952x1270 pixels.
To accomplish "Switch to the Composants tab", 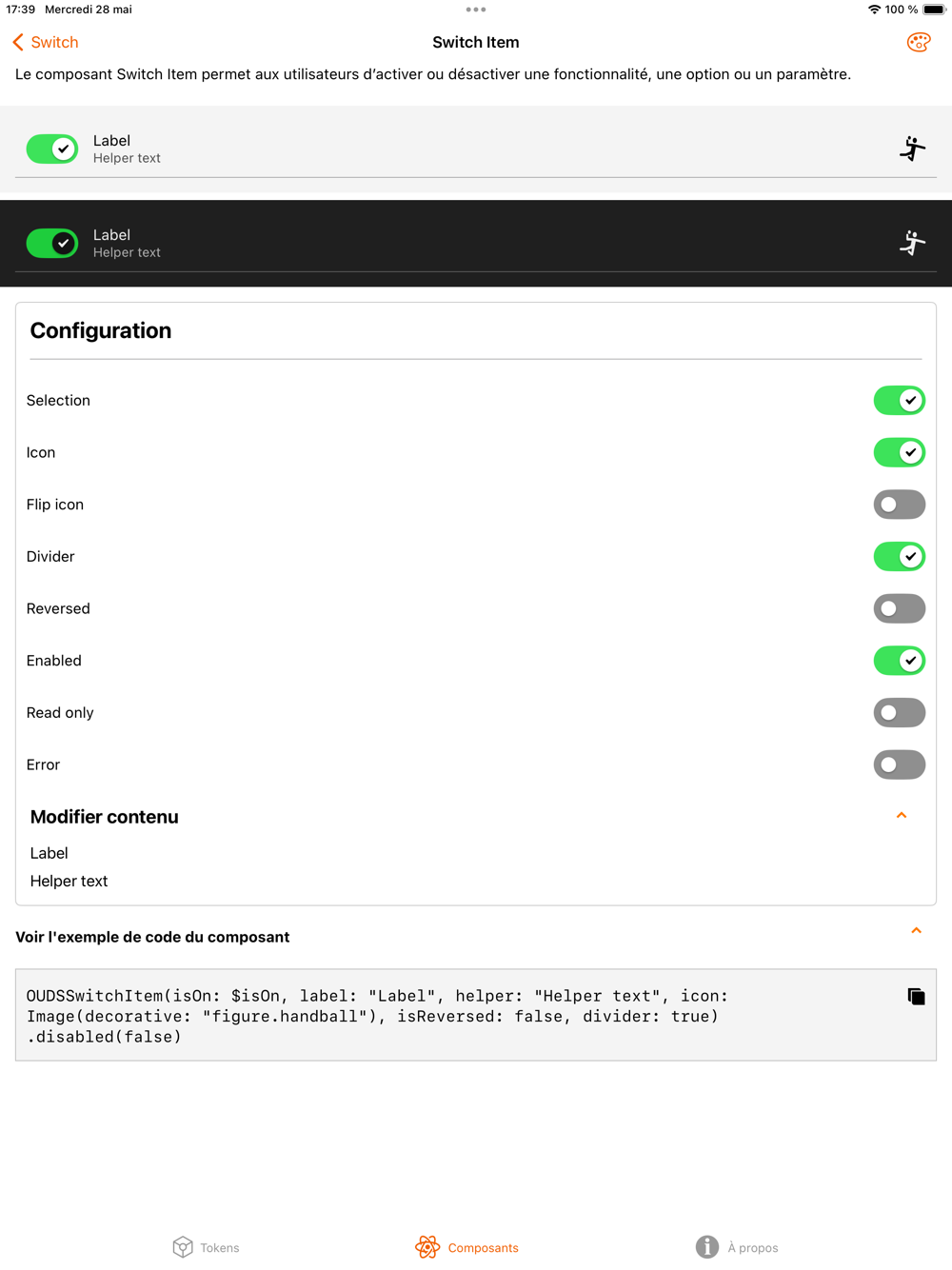I will point(467,1247).
